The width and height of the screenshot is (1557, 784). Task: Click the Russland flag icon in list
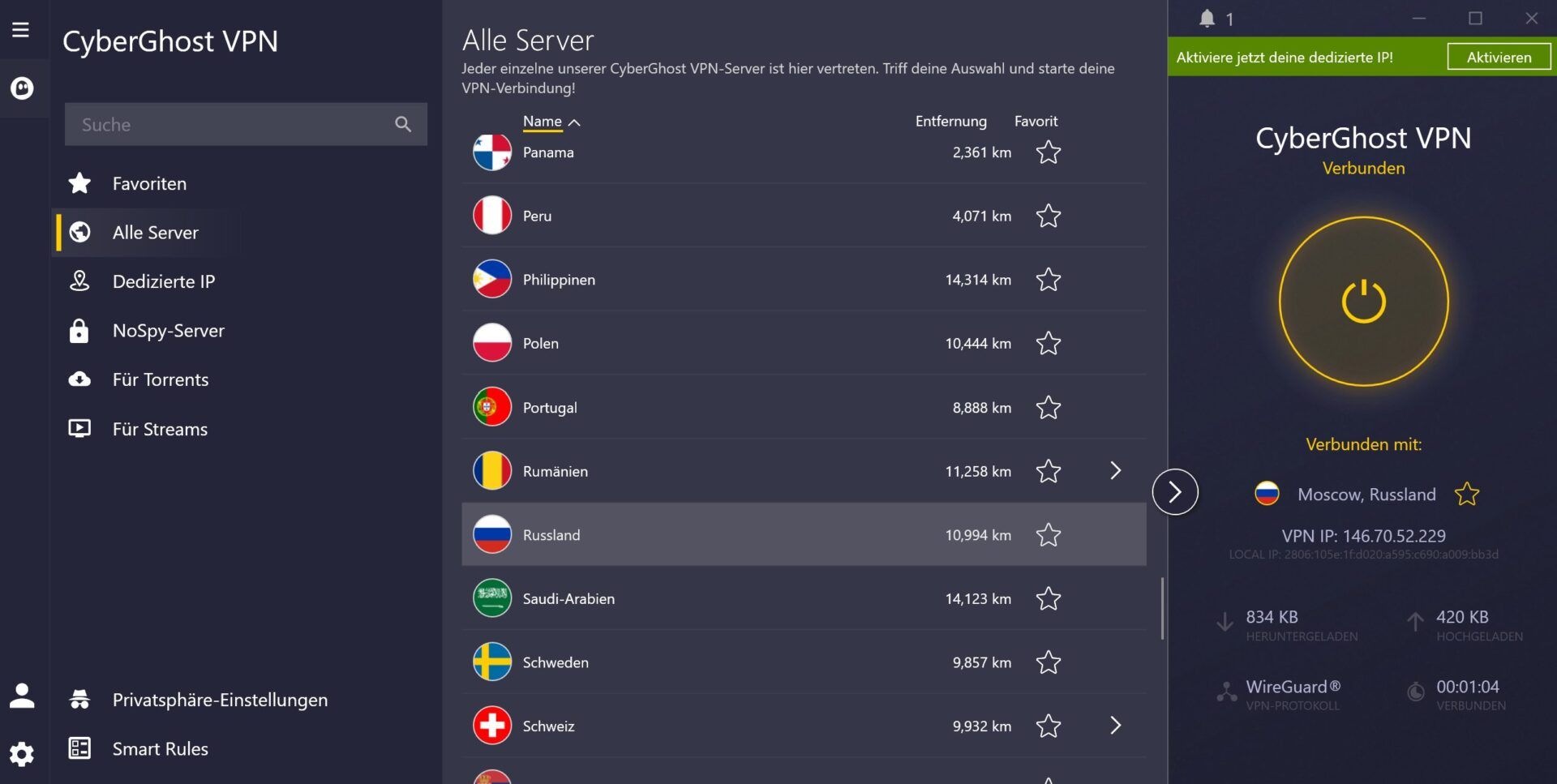coord(492,534)
